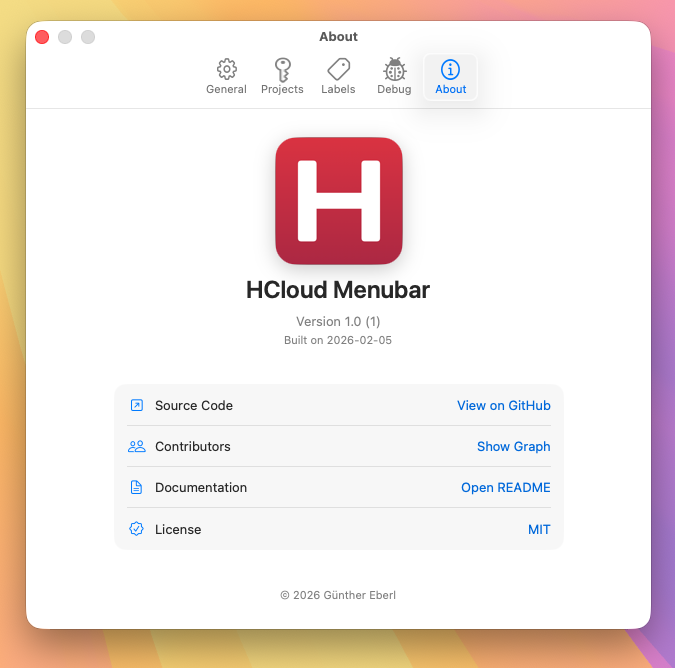
Task: Click the window title "About"
Action: coord(338,37)
